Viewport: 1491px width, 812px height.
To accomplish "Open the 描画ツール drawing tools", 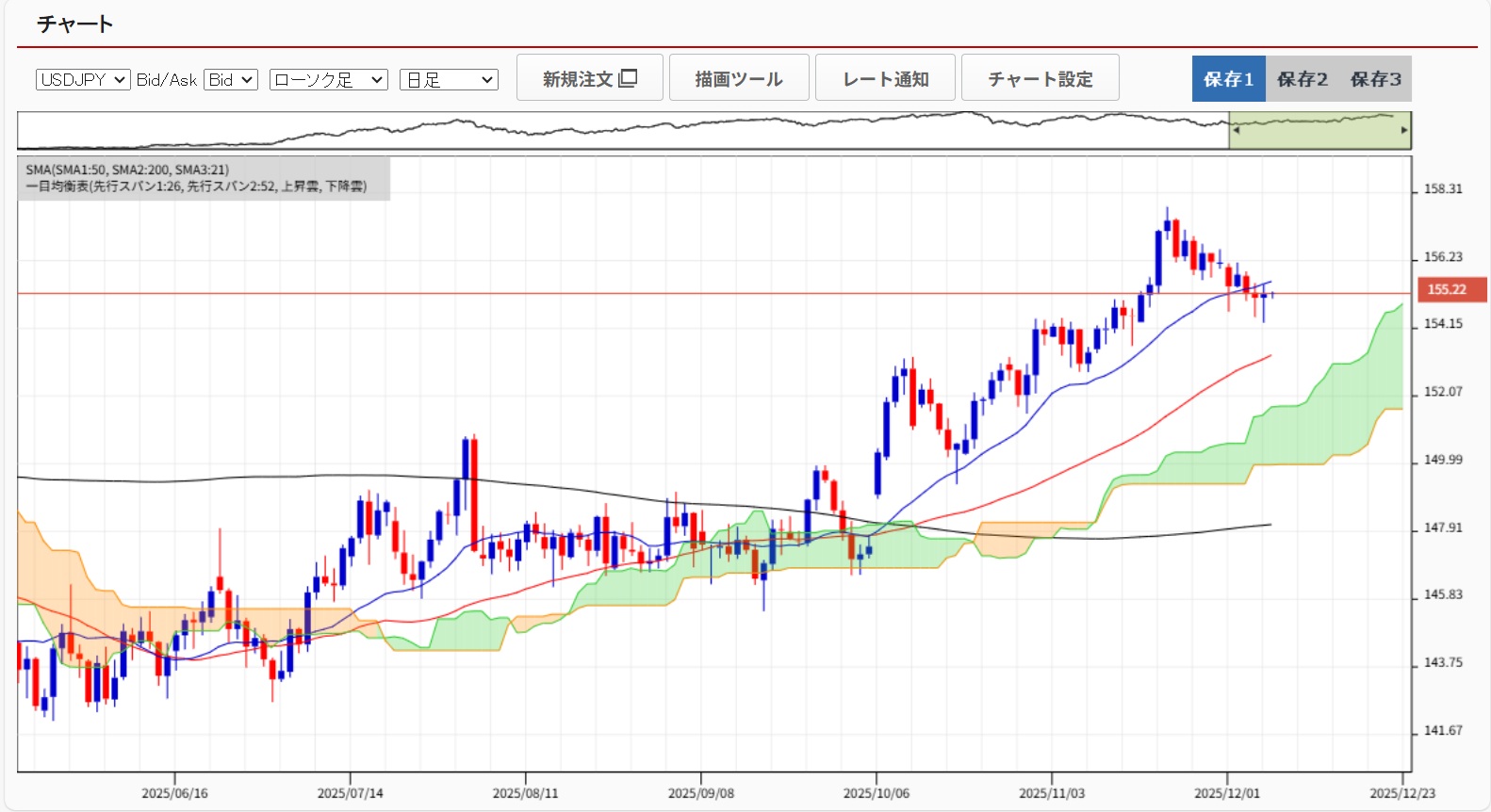I will pos(739,78).
